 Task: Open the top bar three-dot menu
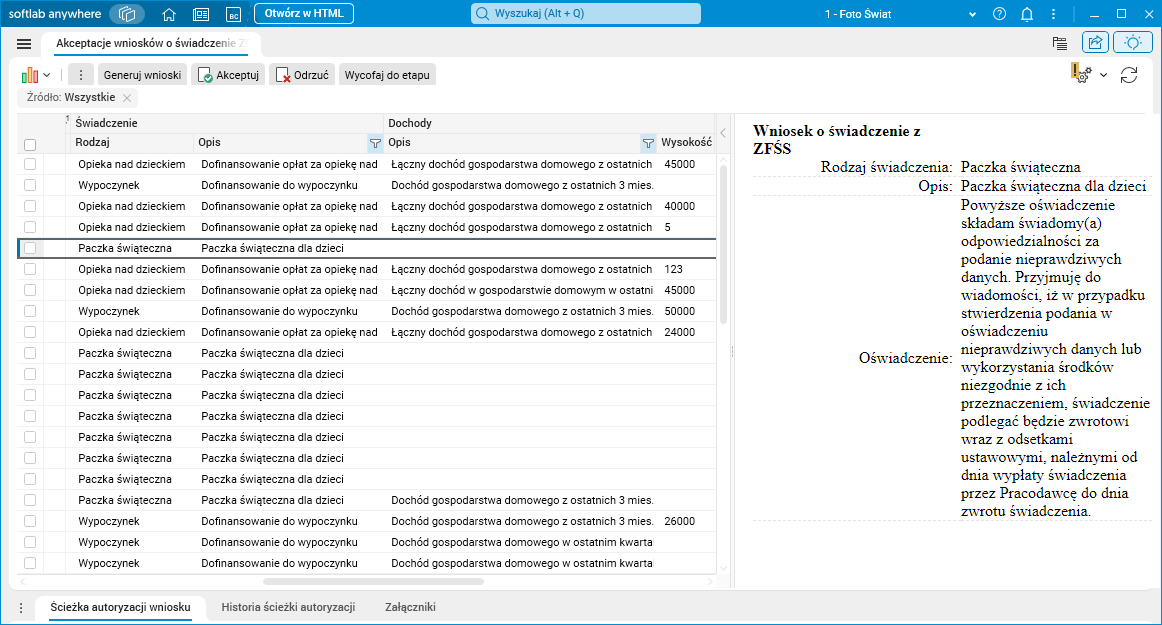click(1053, 14)
